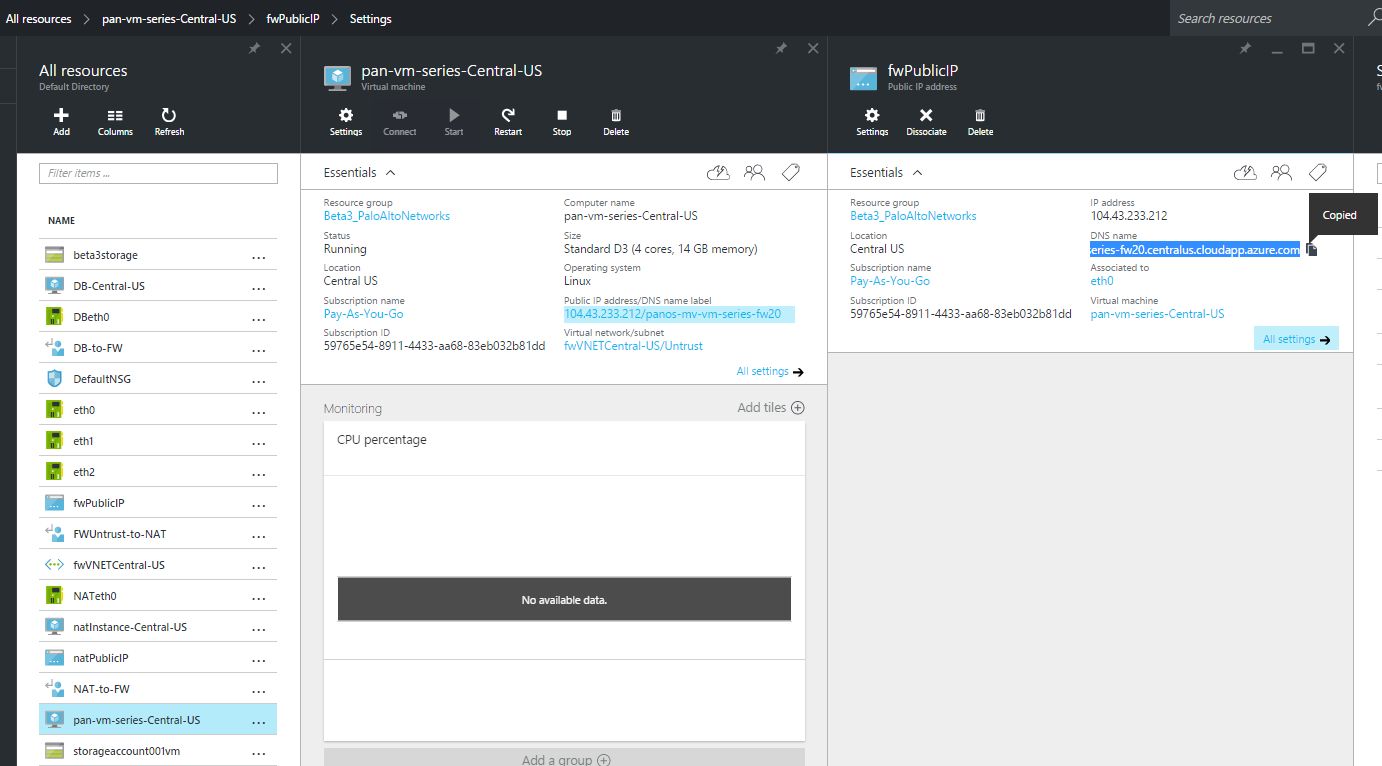
Task: Open All settings in the virtual machine blade
Action: (770, 372)
